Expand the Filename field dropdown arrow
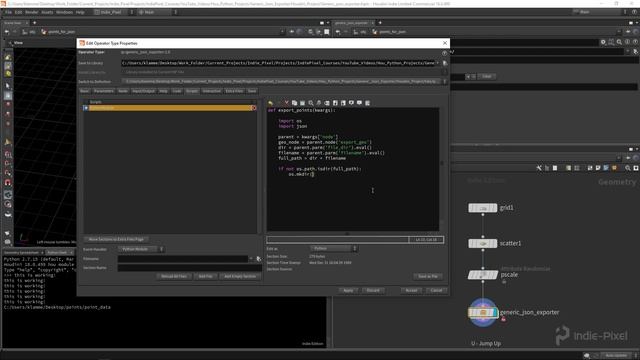 click(x=251, y=259)
